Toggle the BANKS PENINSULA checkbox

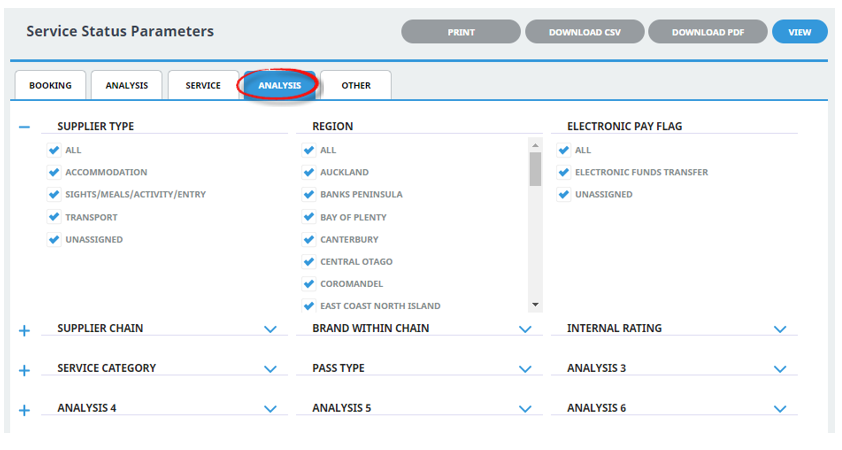click(309, 194)
